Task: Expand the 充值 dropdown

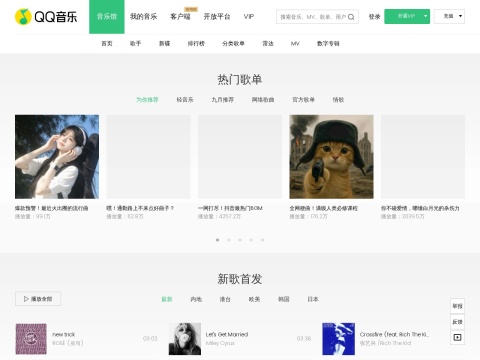Action: pos(449,16)
